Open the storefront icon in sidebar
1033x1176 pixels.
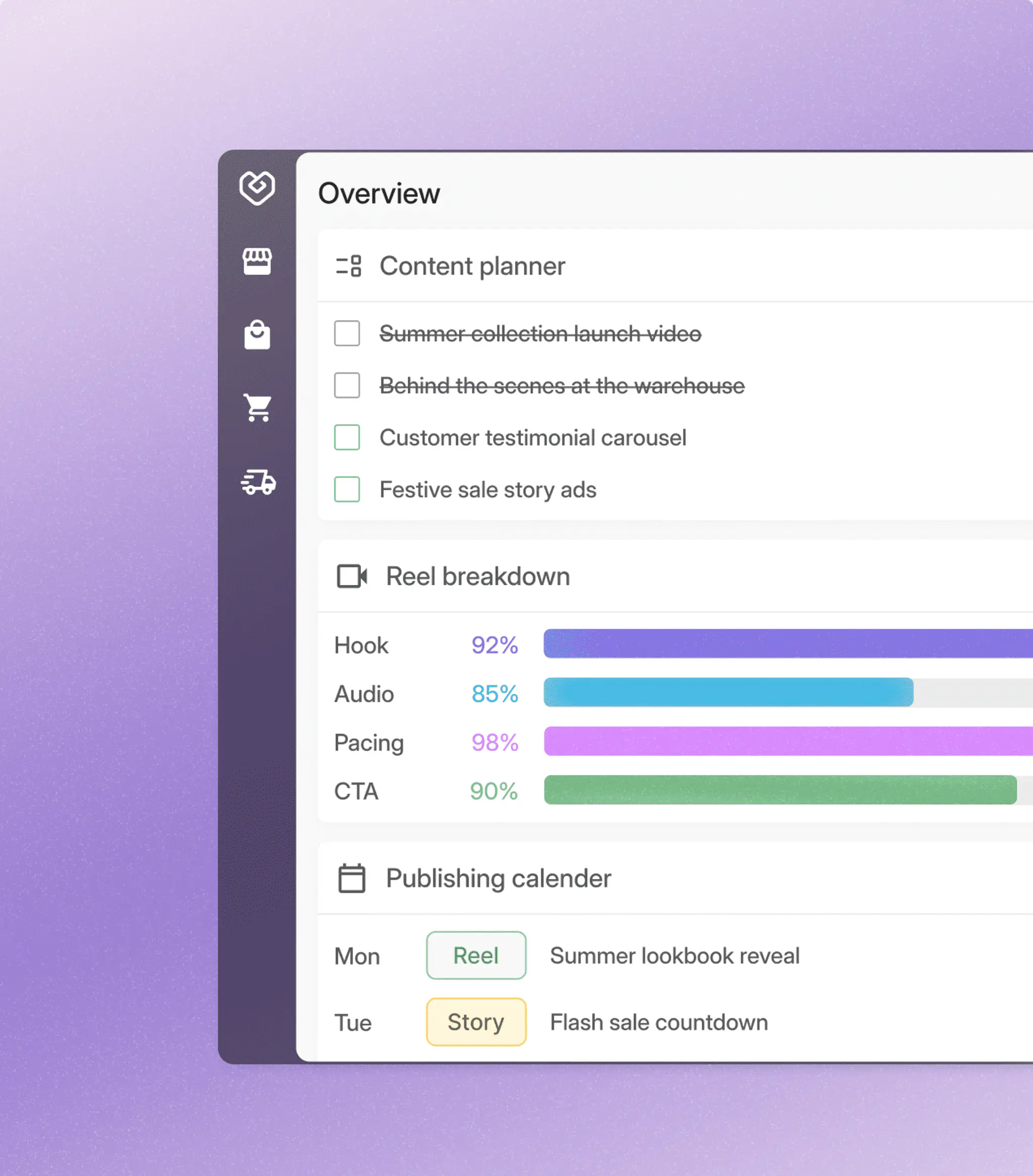tap(257, 262)
